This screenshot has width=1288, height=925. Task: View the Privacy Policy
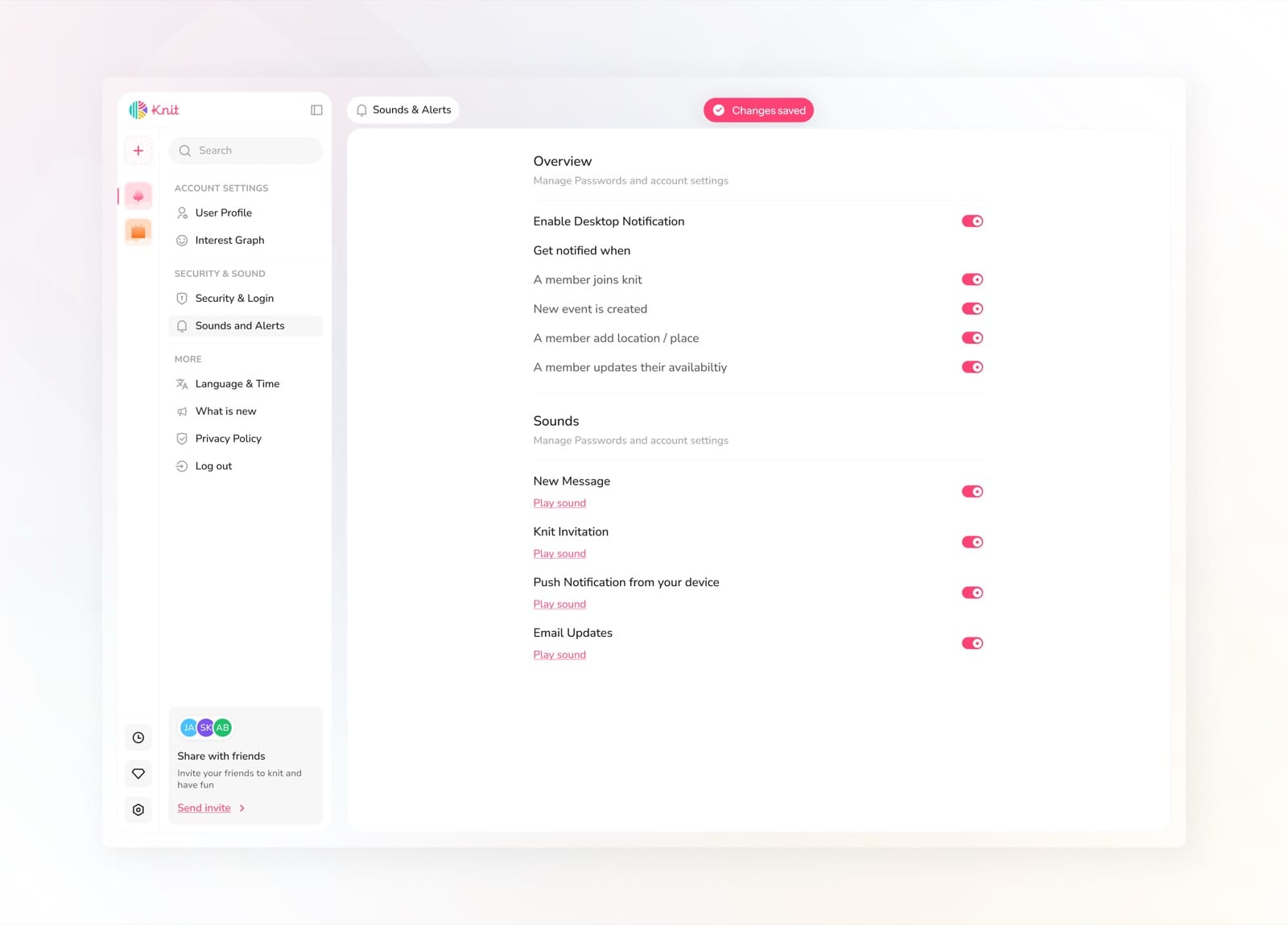(x=246, y=439)
